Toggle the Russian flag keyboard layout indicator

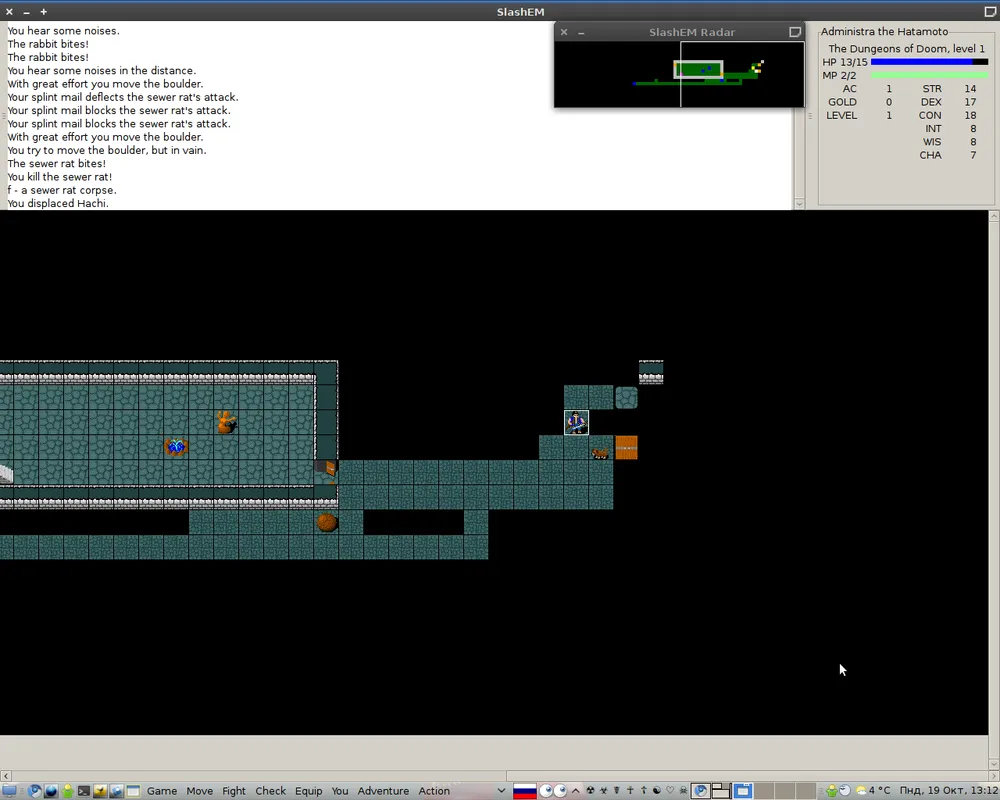[524, 791]
